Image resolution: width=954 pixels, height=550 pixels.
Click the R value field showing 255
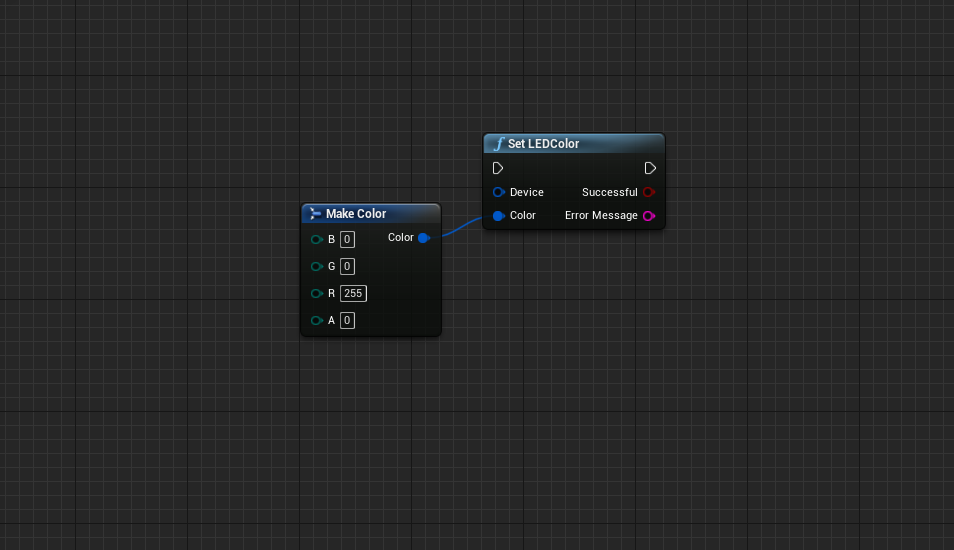coord(353,294)
